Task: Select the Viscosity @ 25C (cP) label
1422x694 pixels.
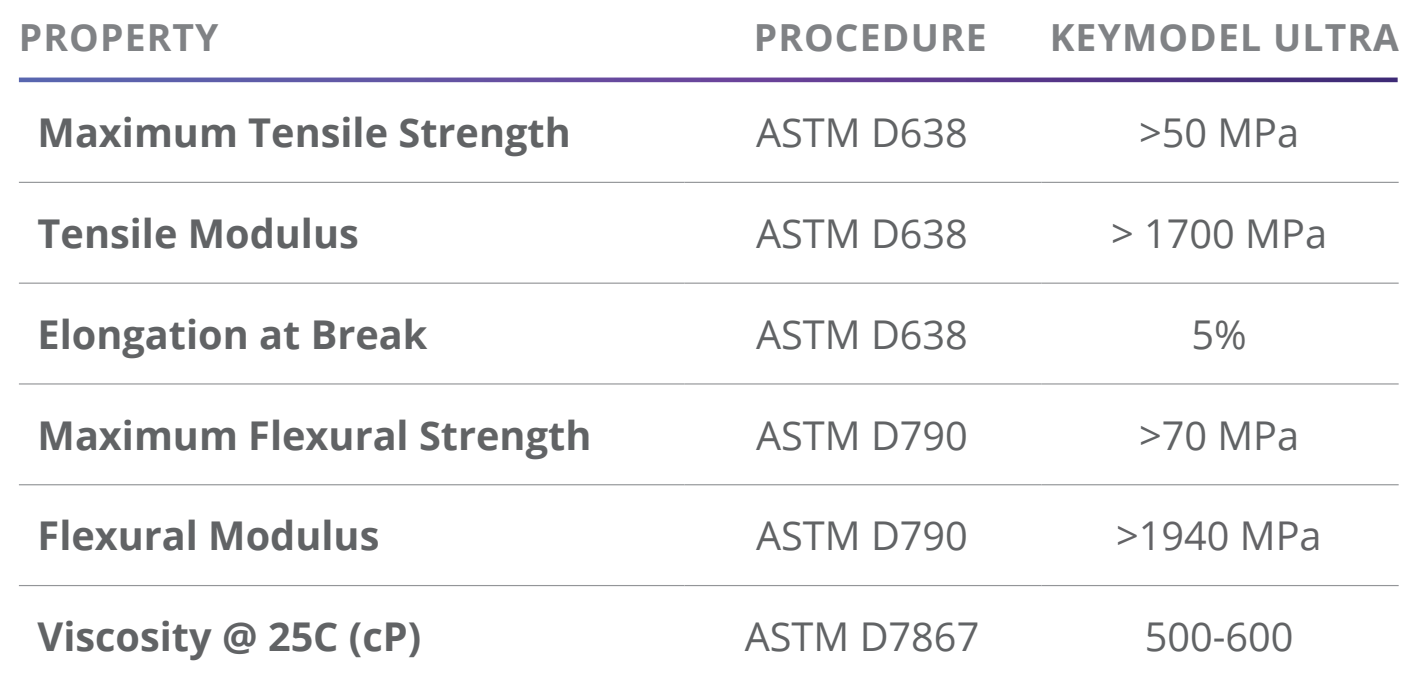Action: tap(230, 639)
